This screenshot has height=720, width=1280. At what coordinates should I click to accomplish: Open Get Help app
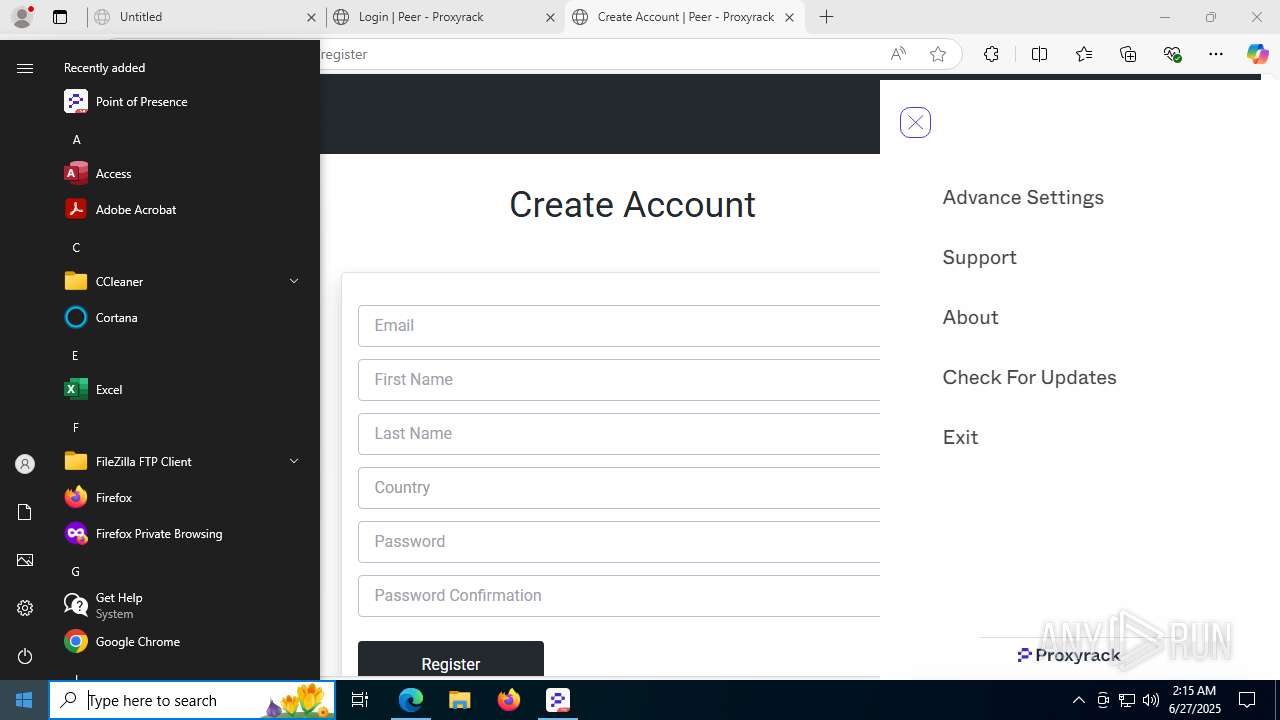point(185,605)
